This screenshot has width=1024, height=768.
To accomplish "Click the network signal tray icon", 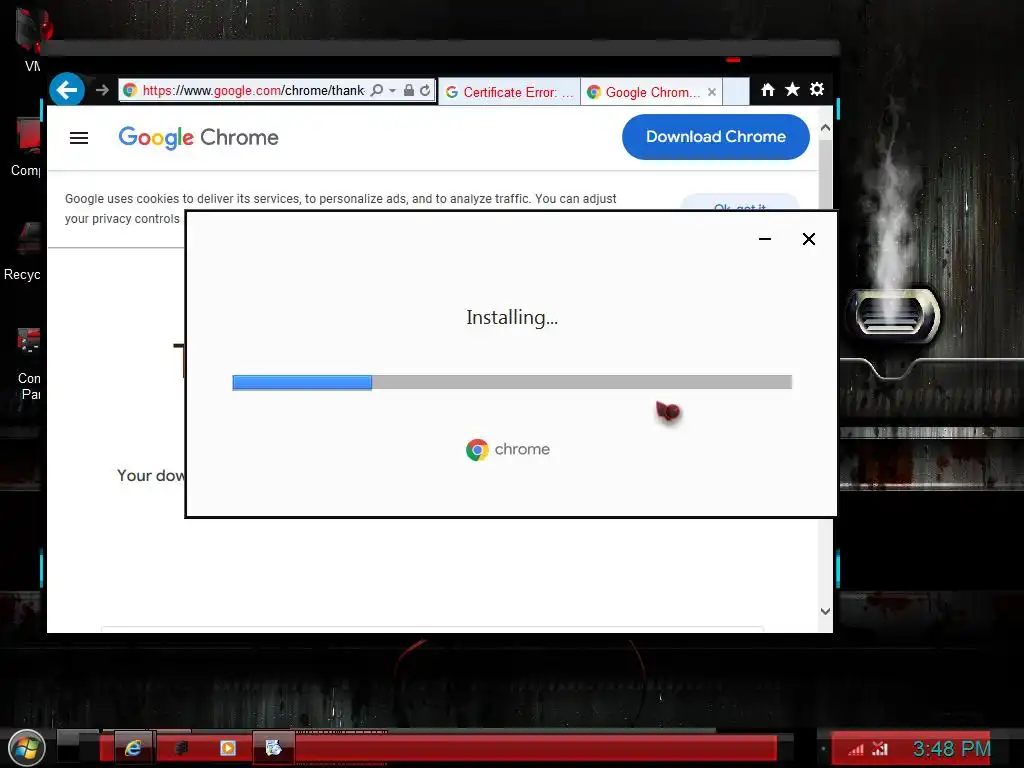I will (856, 749).
